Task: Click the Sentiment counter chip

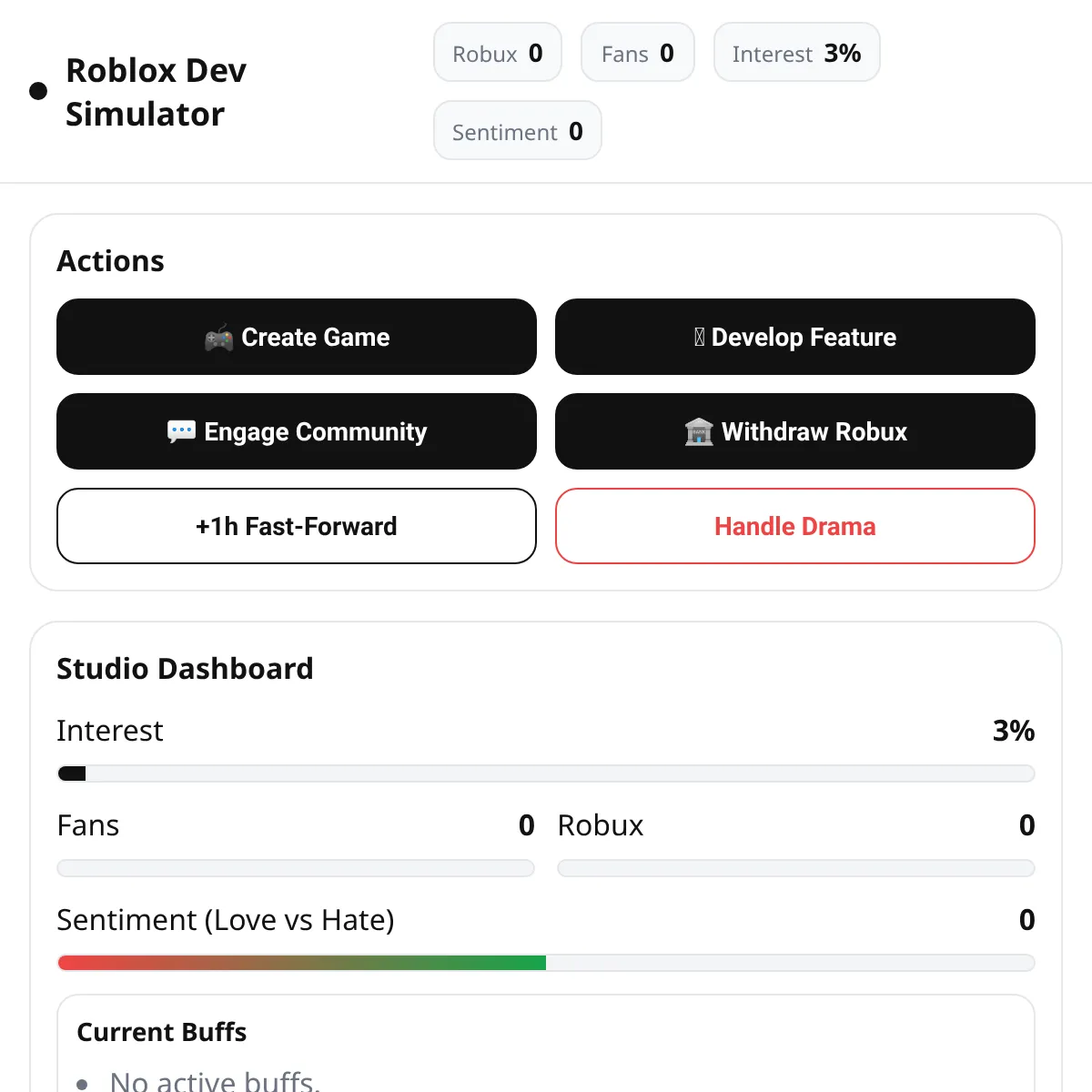Action: point(517,131)
